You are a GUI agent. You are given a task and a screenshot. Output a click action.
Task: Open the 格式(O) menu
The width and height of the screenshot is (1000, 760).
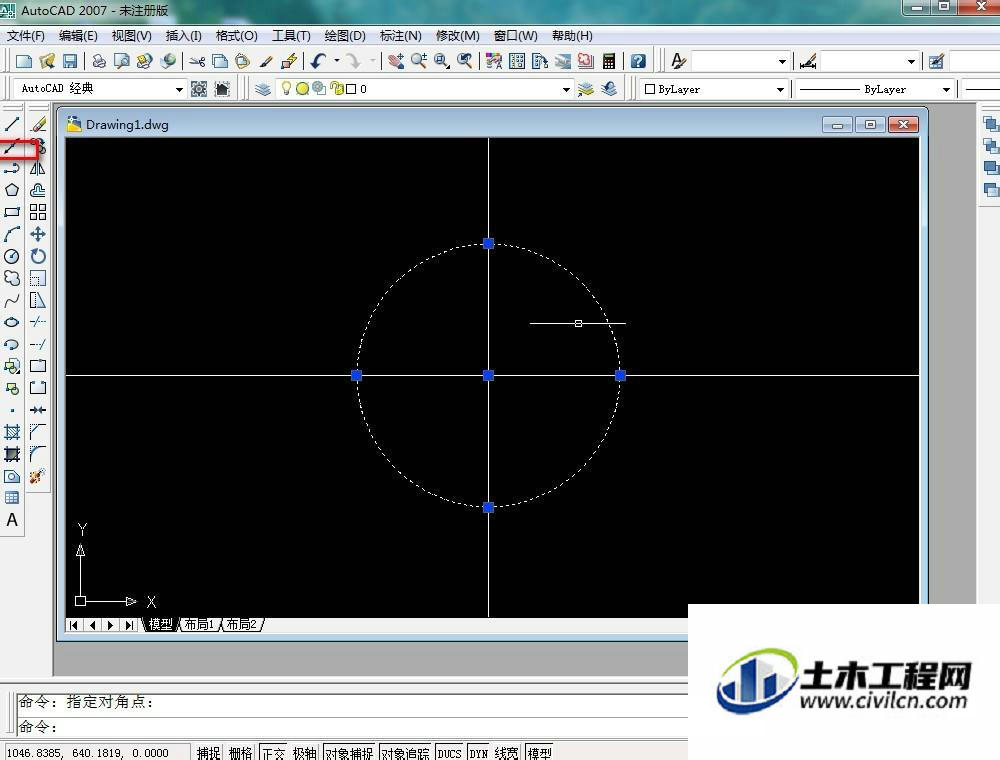237,36
